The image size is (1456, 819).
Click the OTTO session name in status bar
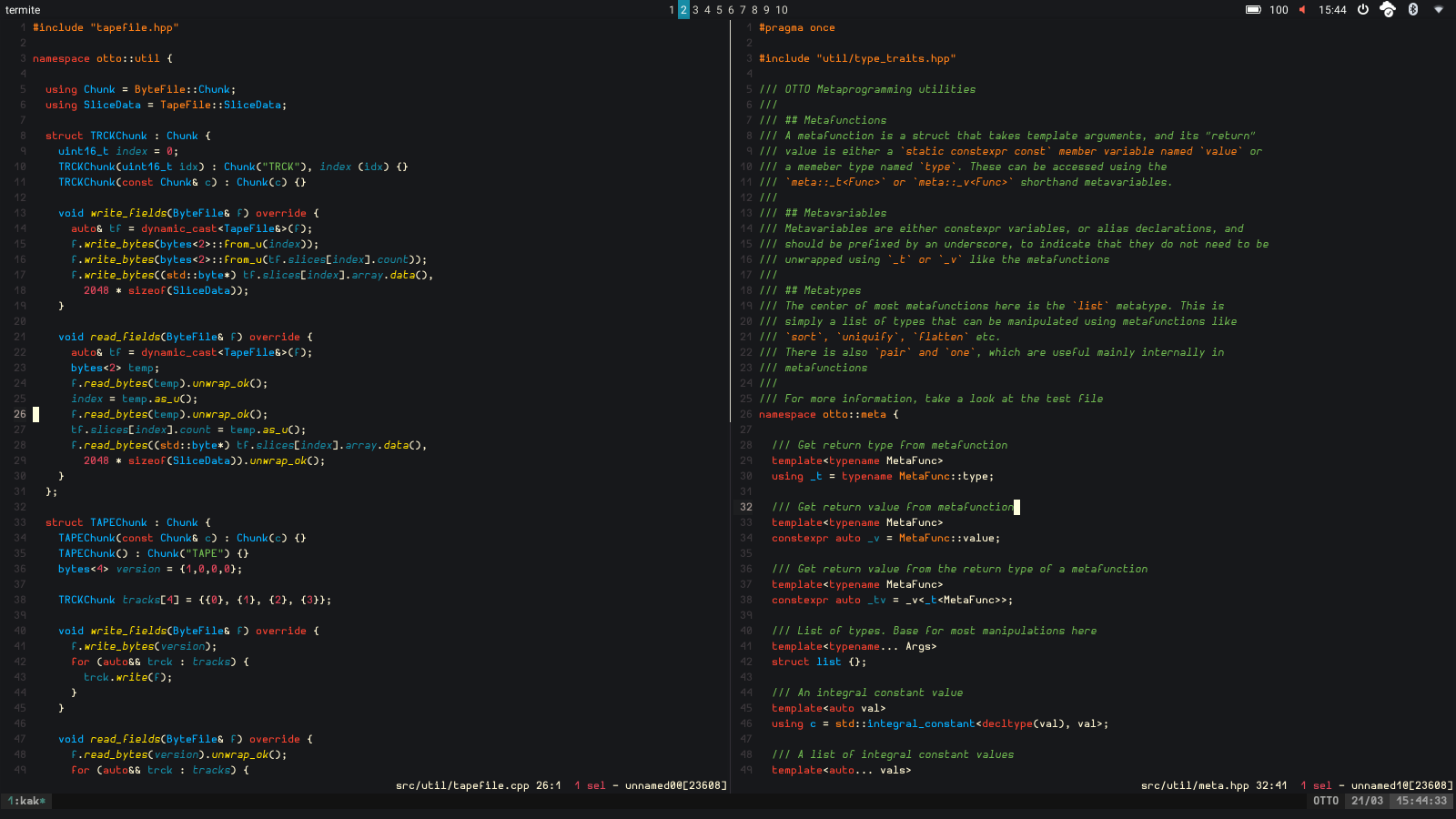1326,801
